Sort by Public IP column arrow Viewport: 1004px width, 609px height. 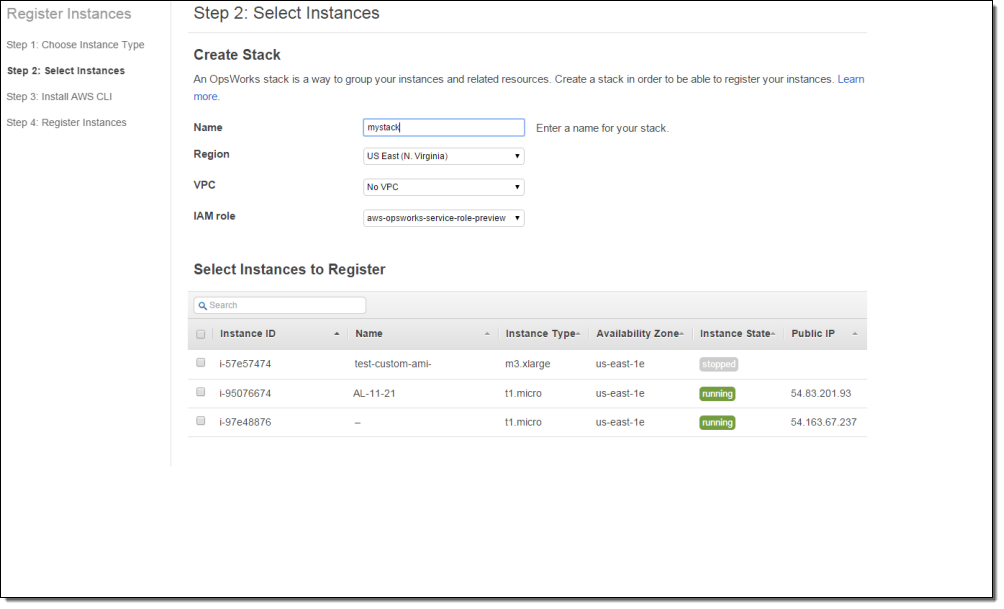855,334
